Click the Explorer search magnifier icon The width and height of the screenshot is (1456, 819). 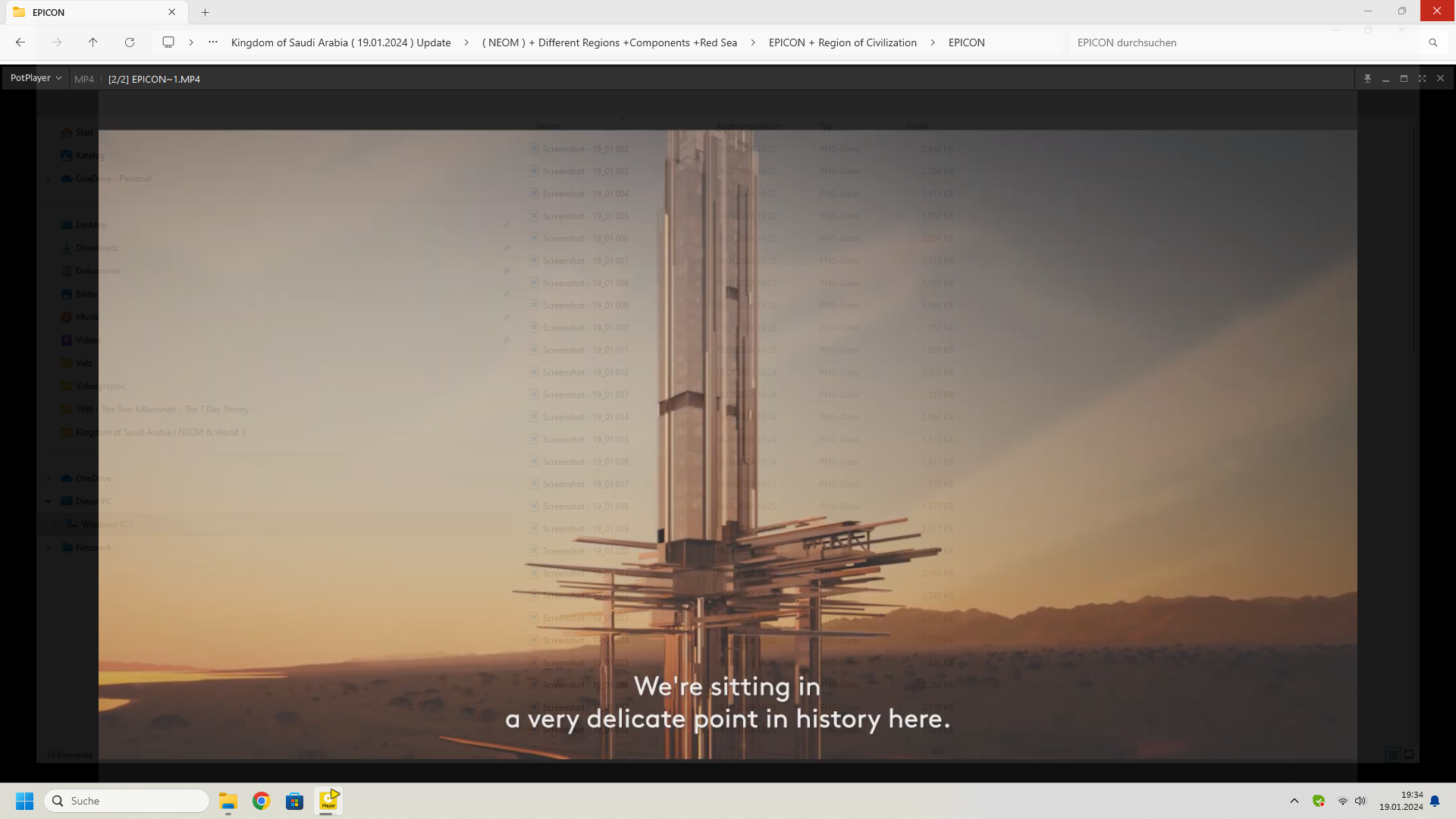[1433, 42]
